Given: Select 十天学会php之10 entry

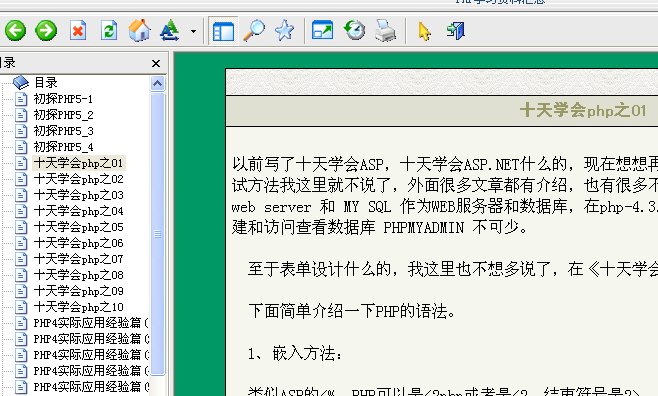Looking at the screenshot, I should point(79,307).
